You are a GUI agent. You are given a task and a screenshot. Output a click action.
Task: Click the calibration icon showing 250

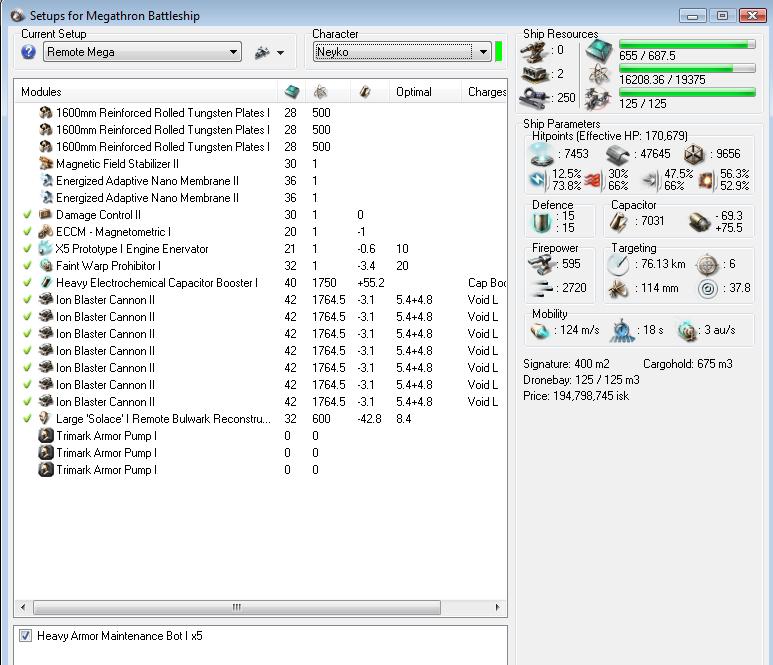(535, 98)
